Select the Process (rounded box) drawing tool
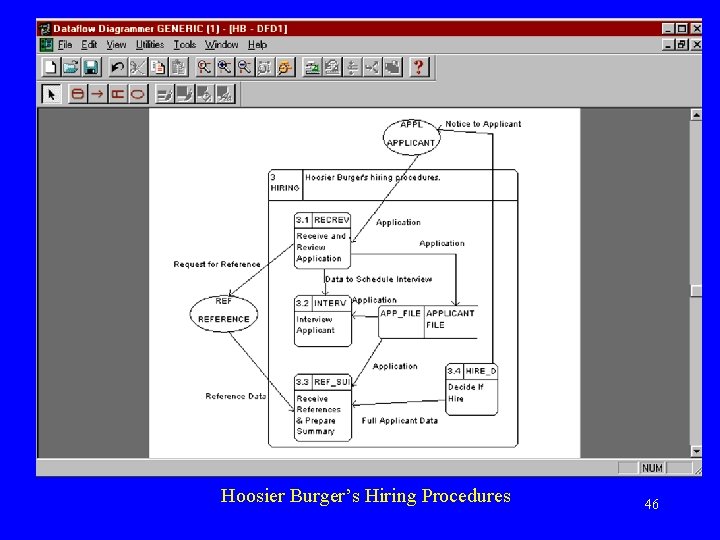 coord(78,94)
